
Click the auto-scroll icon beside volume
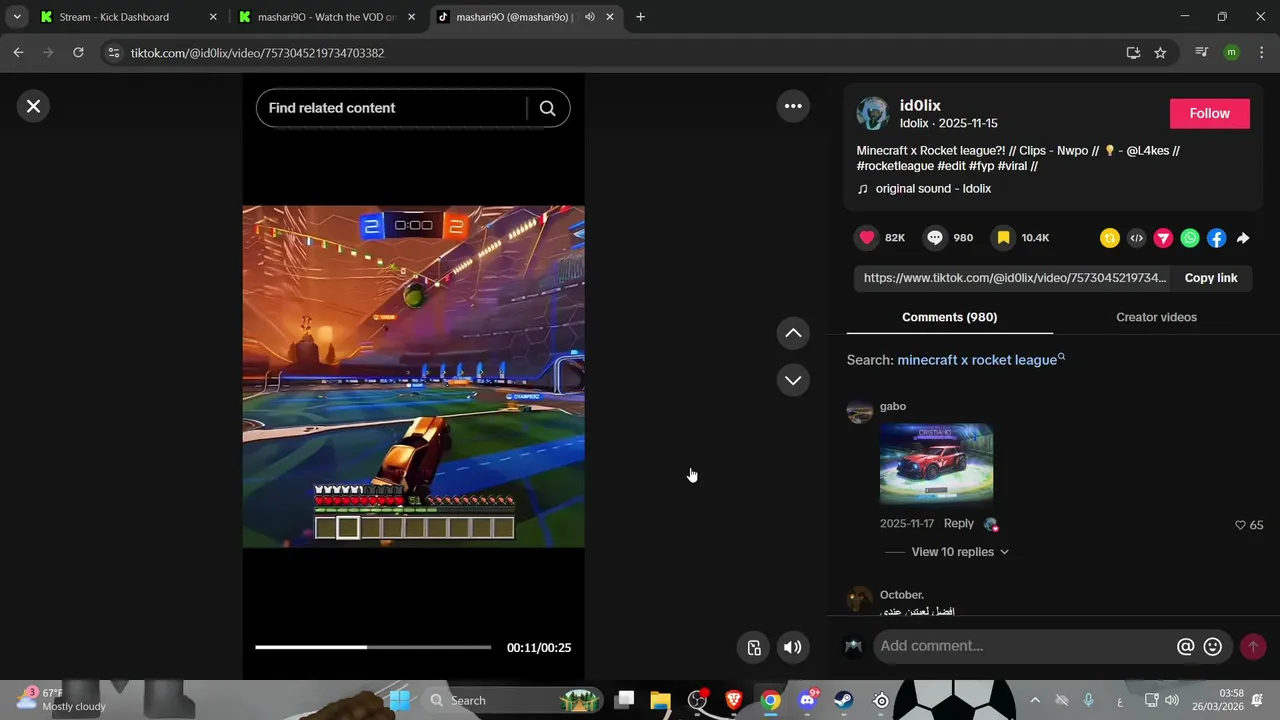[x=755, y=647]
